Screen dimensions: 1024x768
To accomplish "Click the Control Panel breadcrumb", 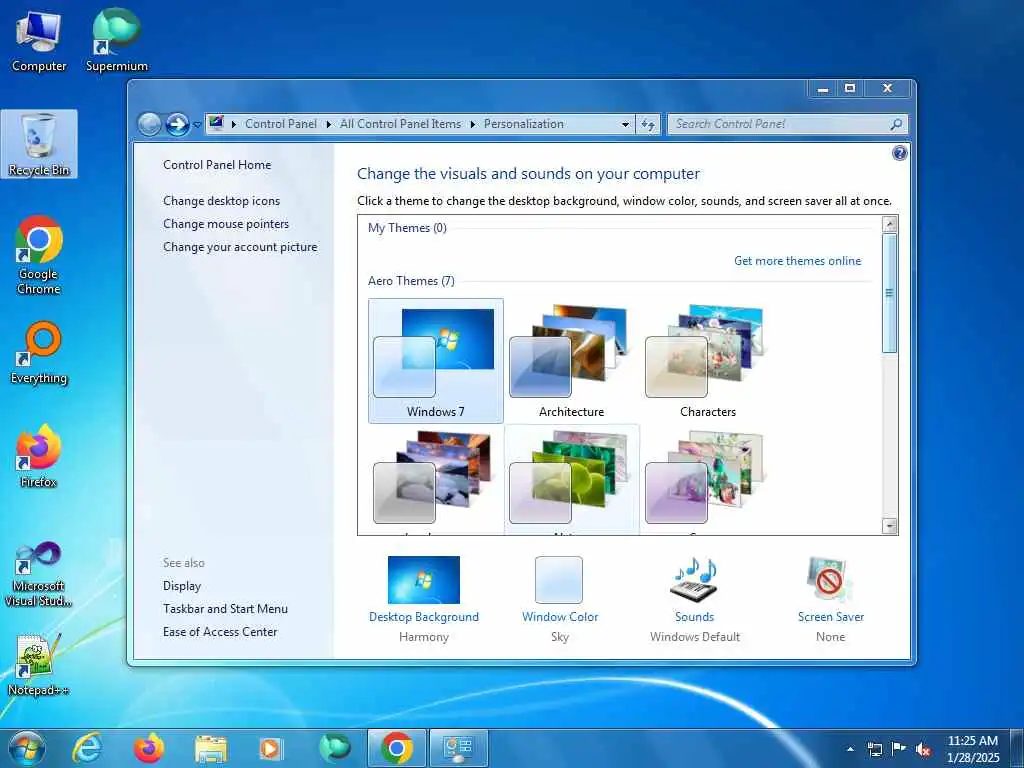I will 281,124.
